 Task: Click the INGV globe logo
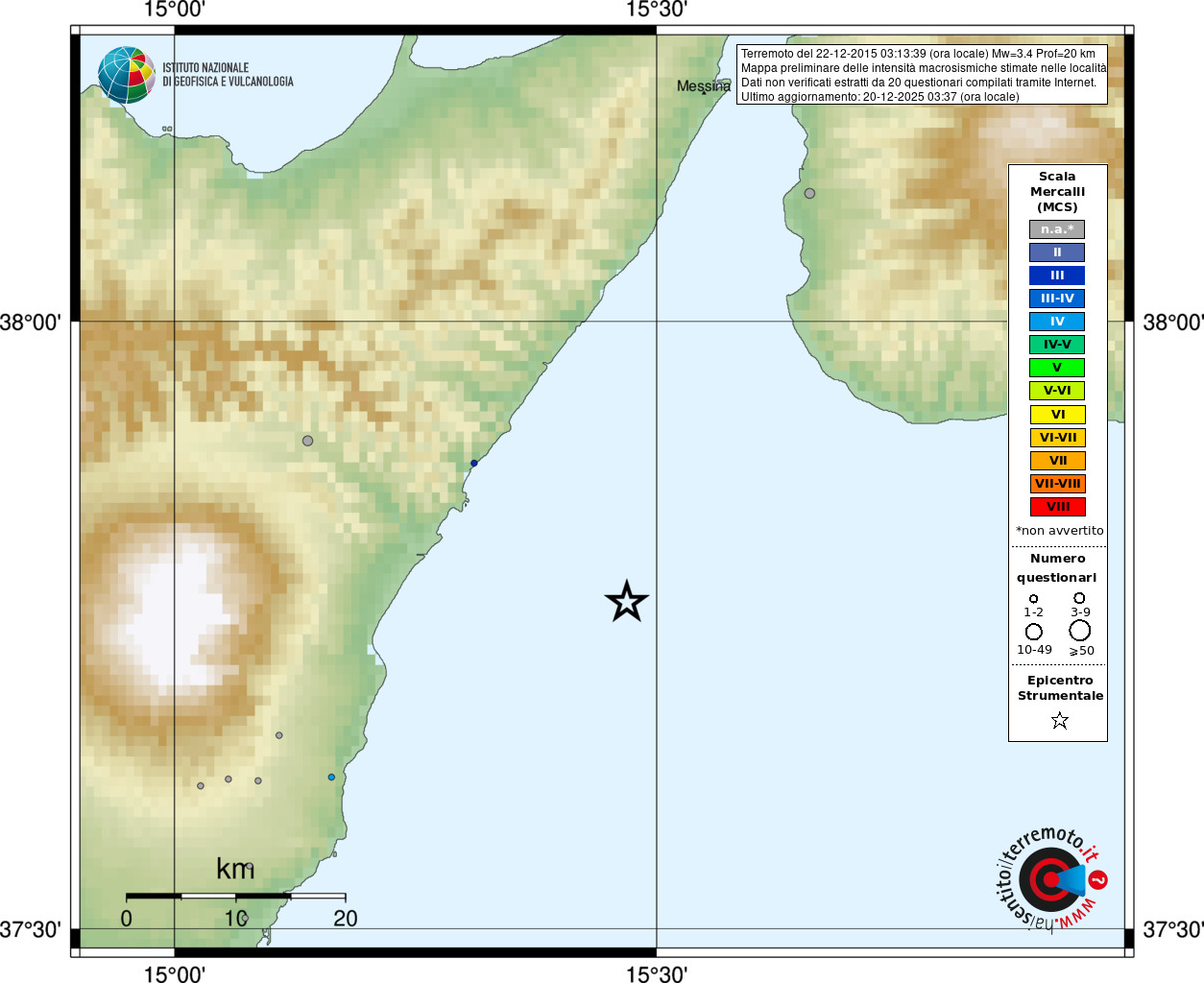(x=127, y=75)
